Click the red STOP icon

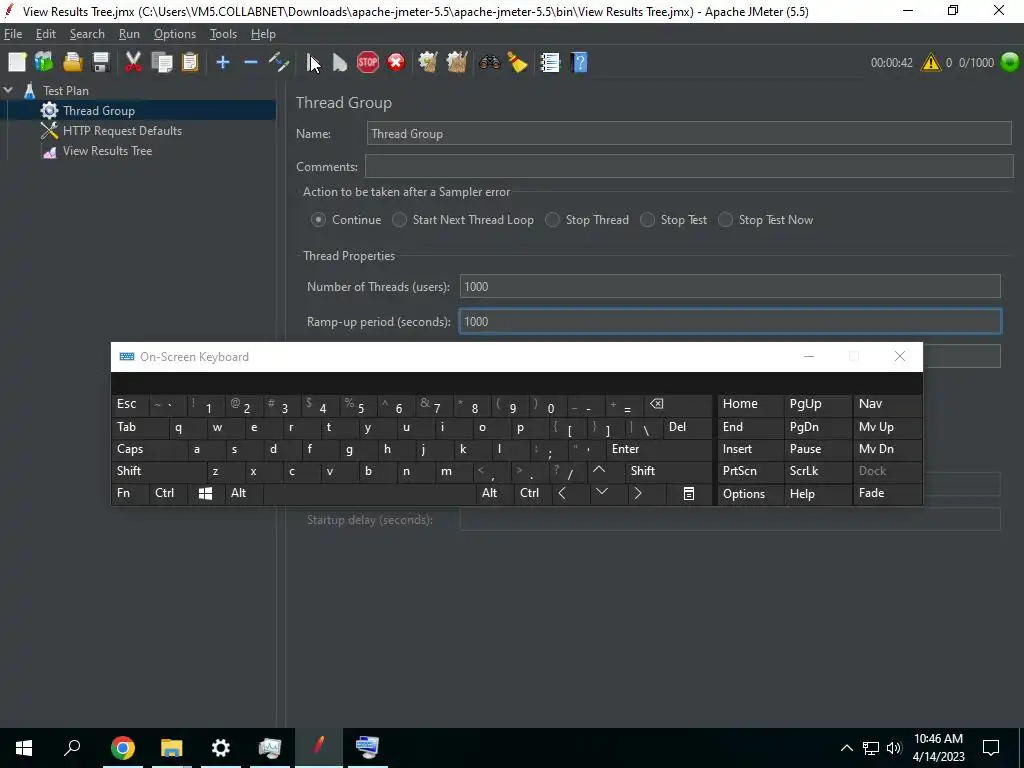coord(368,63)
